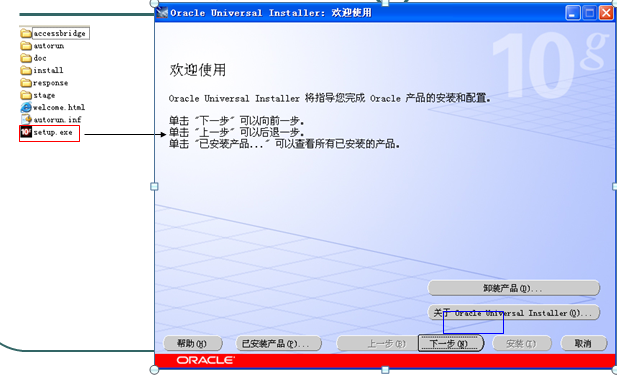Click the disabled 上一步(B) back button

tap(377, 344)
